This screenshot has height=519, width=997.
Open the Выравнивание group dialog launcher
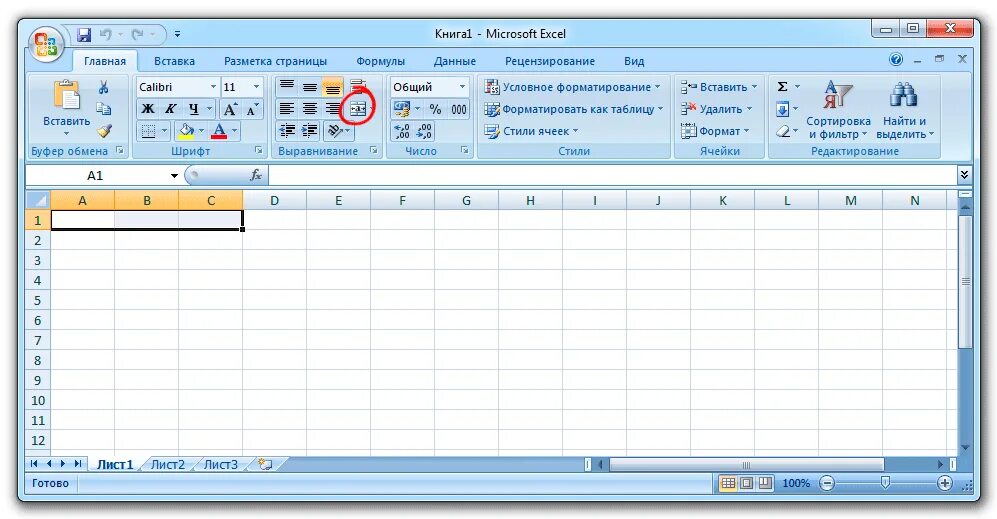(x=374, y=151)
